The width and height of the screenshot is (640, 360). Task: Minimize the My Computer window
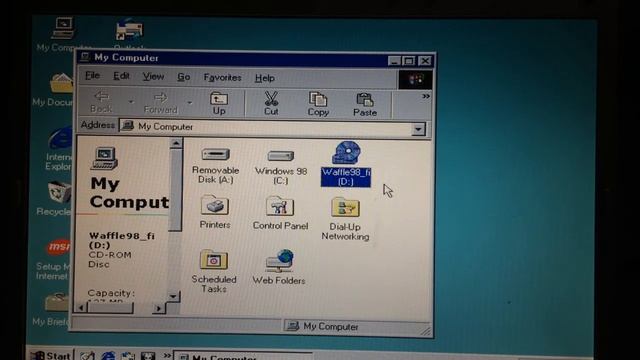[x=394, y=61]
